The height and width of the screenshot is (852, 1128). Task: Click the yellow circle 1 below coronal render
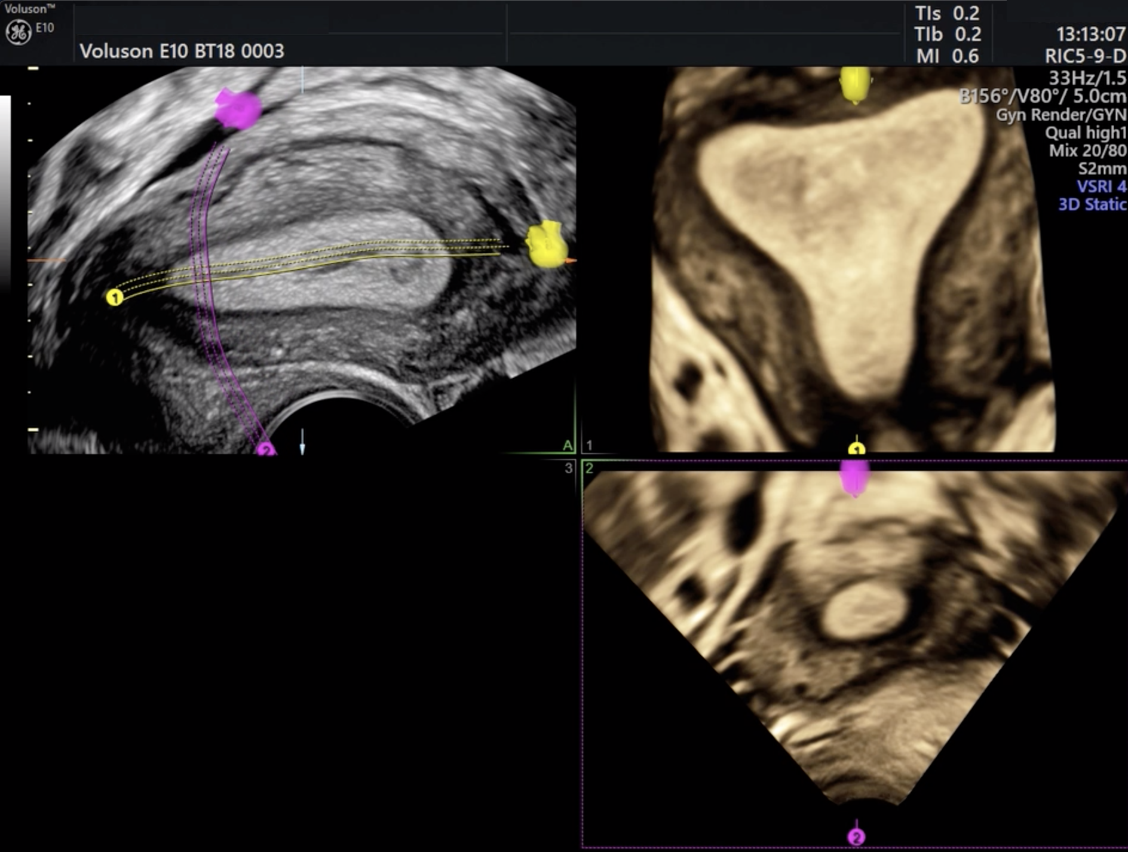tap(856, 449)
